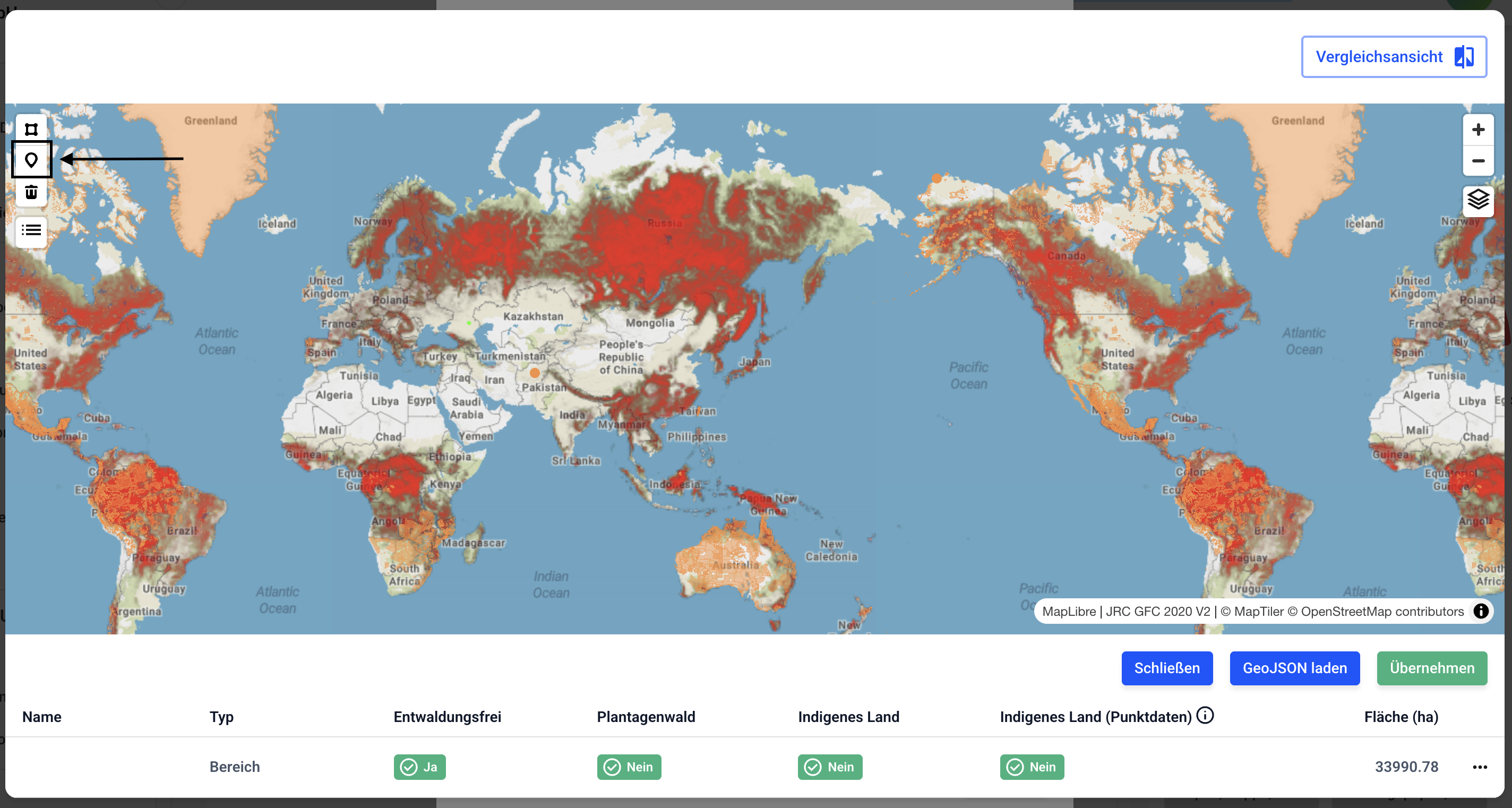Select the point marker tool
This screenshot has width=1512, height=808.
pyautogui.click(x=31, y=160)
